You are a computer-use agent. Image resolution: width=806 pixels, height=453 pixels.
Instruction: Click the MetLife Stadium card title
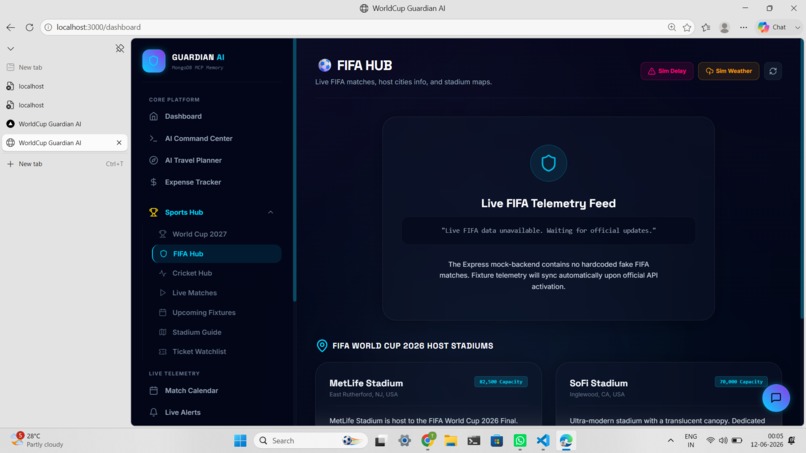[x=366, y=383]
